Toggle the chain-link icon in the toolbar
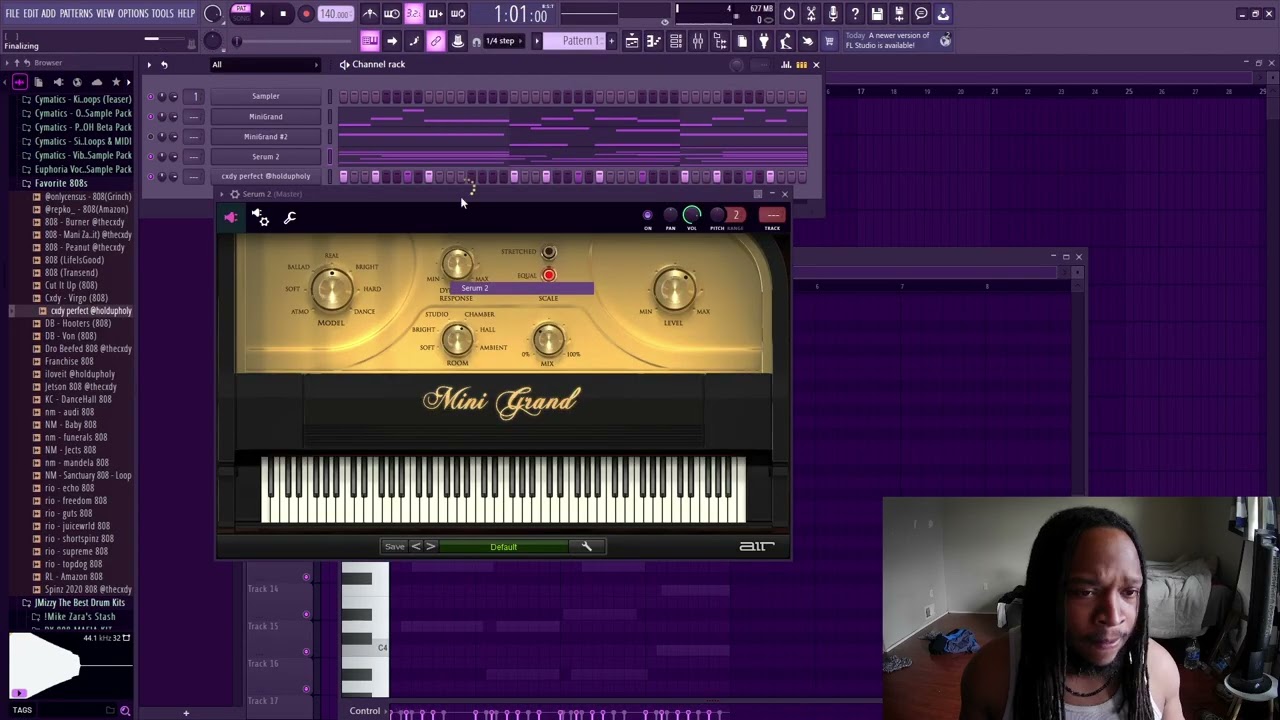The width and height of the screenshot is (1280, 720). pyautogui.click(x=436, y=41)
